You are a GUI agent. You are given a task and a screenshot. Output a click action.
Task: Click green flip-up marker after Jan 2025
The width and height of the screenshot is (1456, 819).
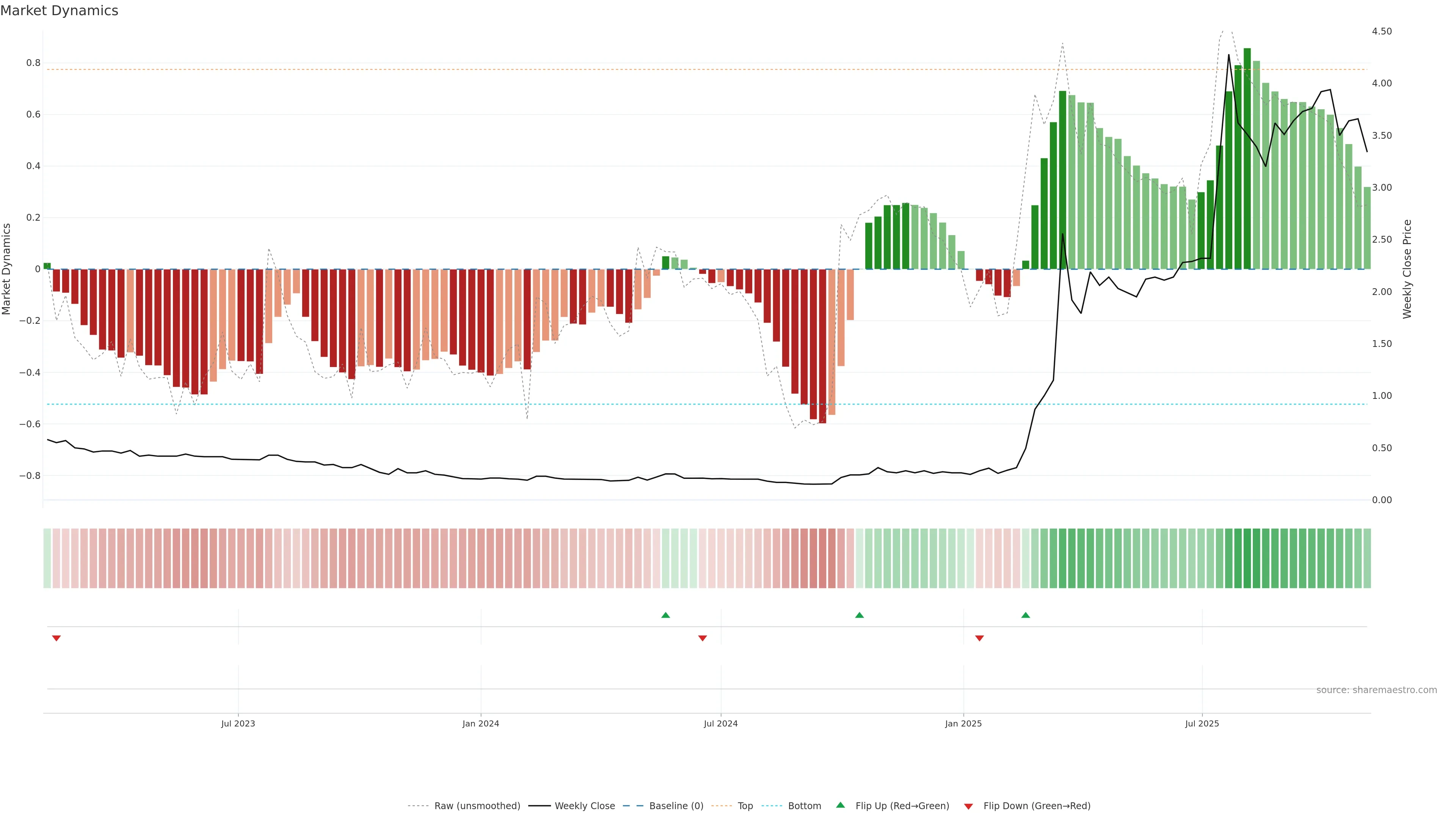click(x=1025, y=615)
